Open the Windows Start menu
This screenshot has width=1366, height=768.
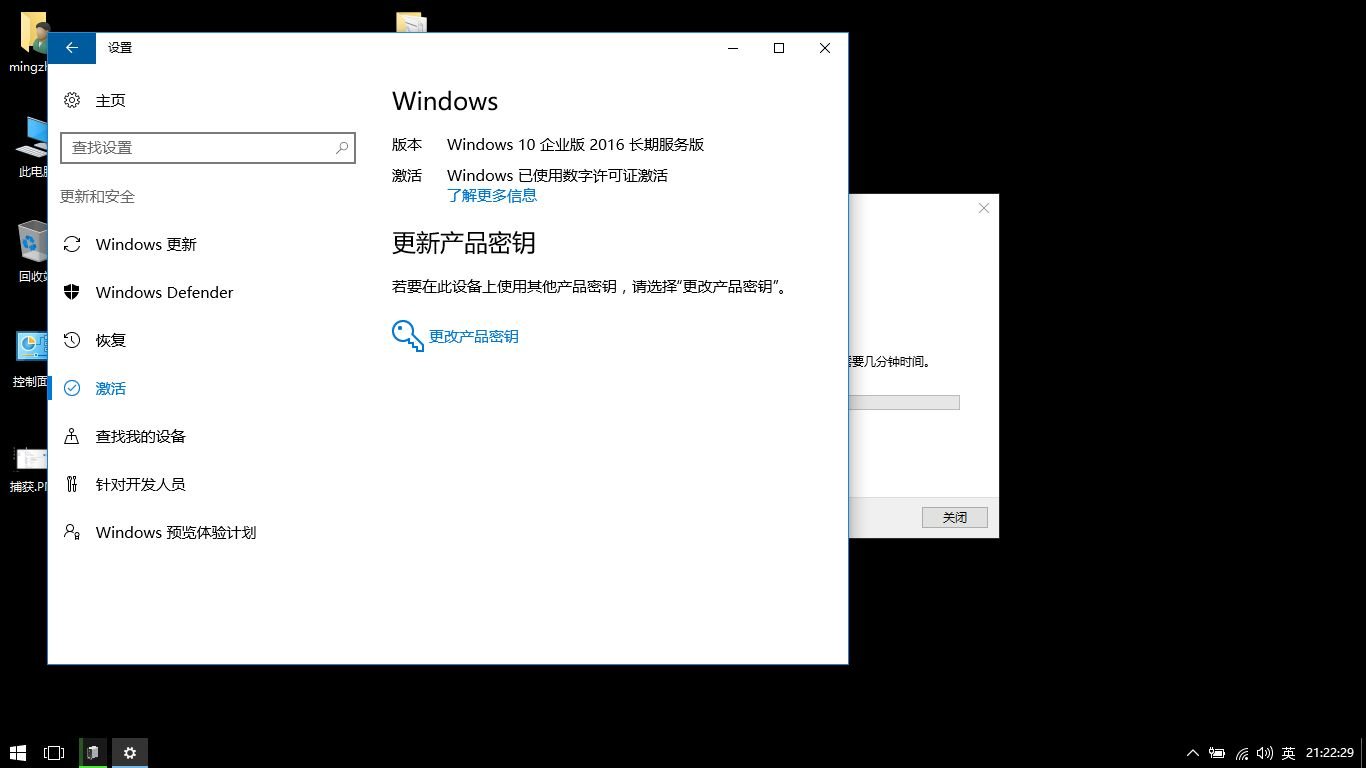click(x=18, y=752)
